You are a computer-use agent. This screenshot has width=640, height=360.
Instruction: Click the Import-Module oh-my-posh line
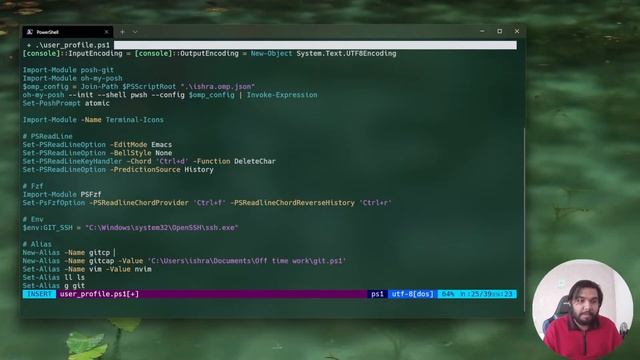click(x=72, y=78)
